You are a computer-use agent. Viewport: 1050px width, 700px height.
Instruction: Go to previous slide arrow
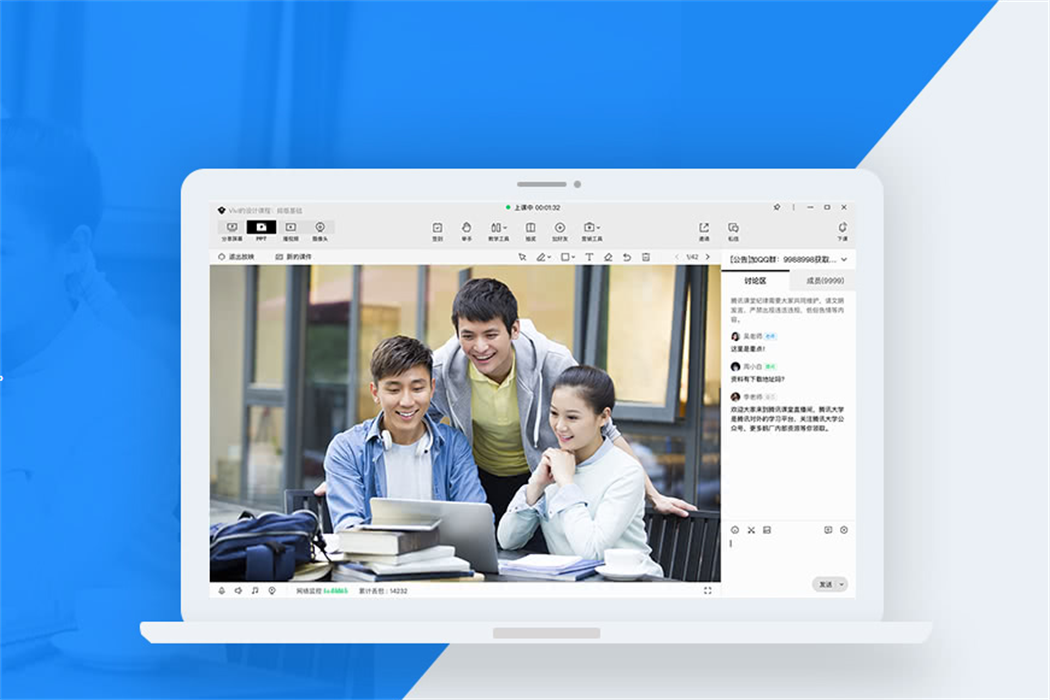(677, 257)
